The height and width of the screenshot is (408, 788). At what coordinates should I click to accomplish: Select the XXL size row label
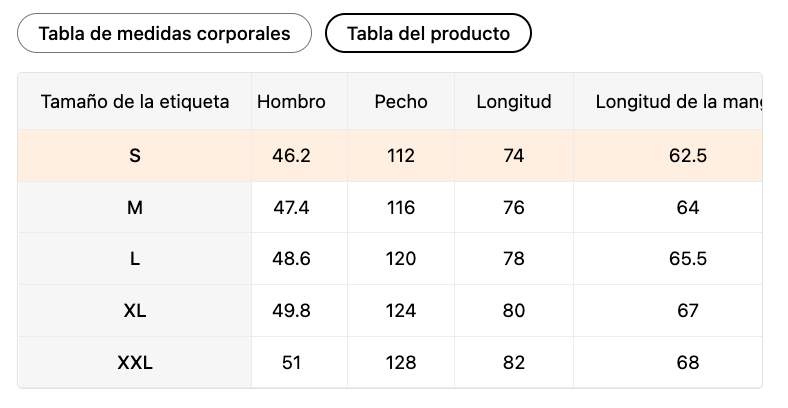[x=135, y=363]
